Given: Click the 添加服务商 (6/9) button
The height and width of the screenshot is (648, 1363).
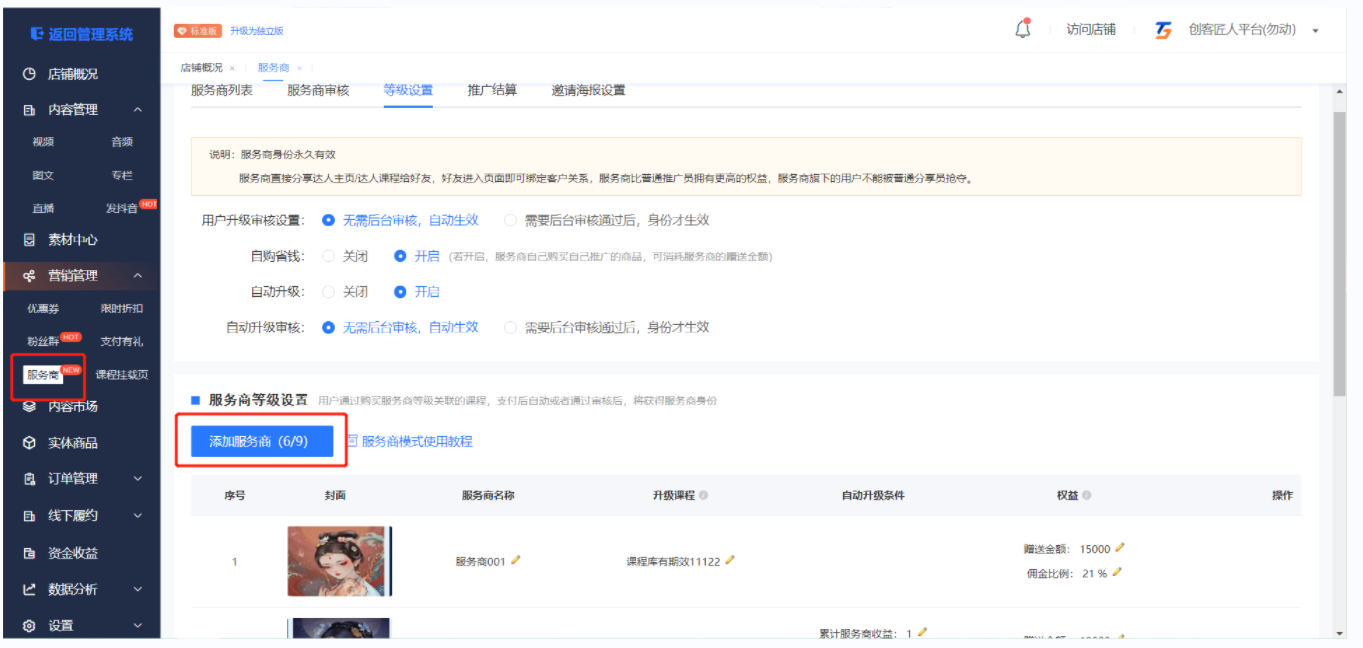Looking at the screenshot, I should pyautogui.click(x=262, y=441).
